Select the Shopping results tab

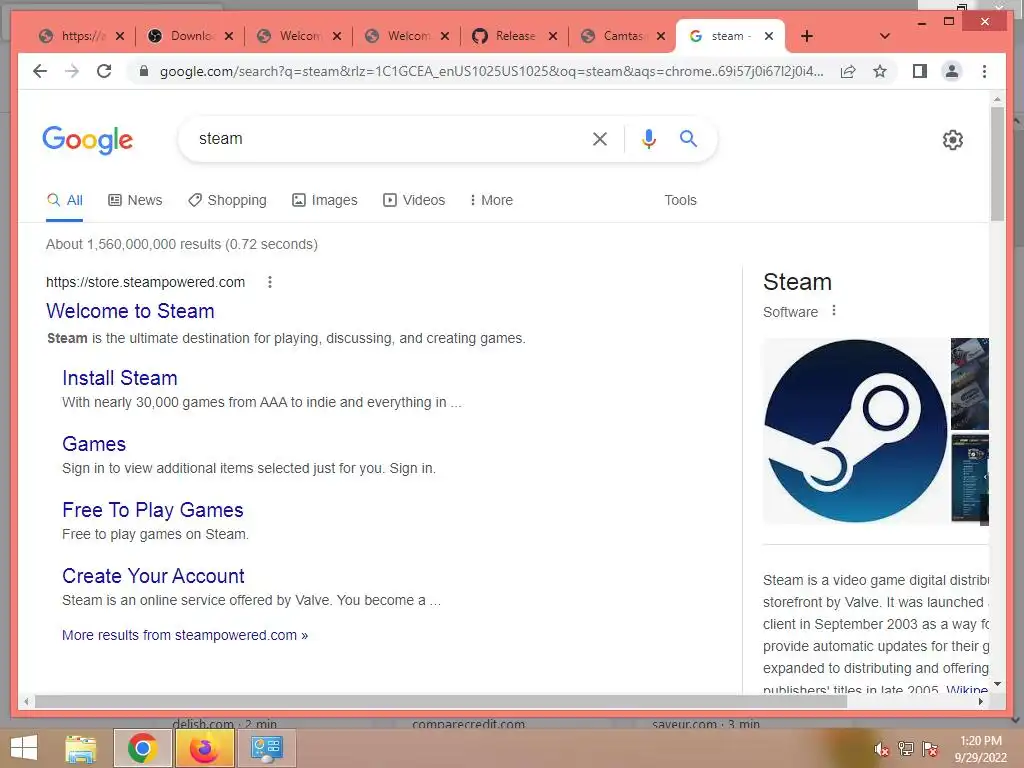(x=227, y=200)
